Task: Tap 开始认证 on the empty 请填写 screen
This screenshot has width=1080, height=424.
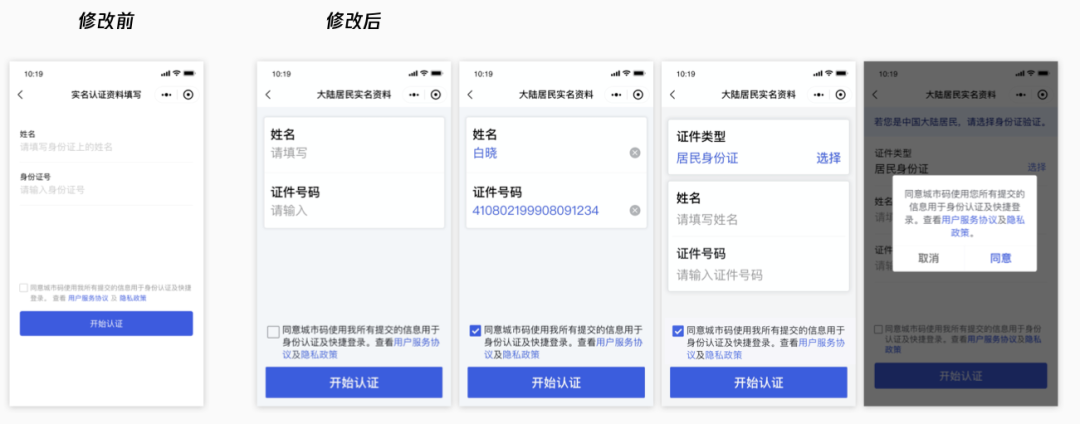Action: [x=354, y=383]
